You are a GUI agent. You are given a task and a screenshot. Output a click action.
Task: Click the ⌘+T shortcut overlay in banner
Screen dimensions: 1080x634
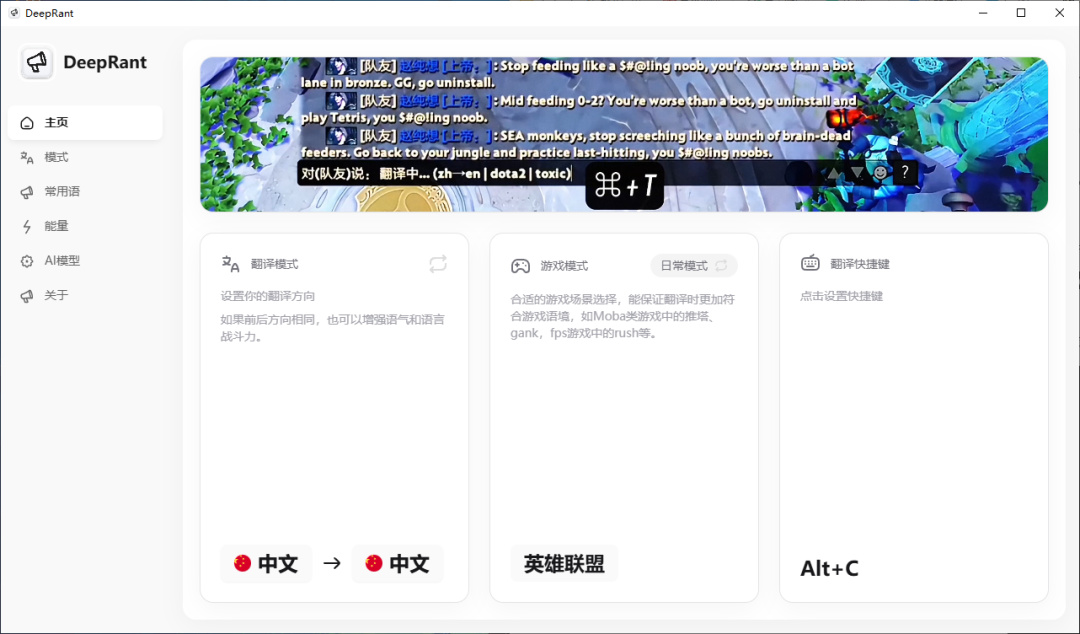click(x=624, y=185)
